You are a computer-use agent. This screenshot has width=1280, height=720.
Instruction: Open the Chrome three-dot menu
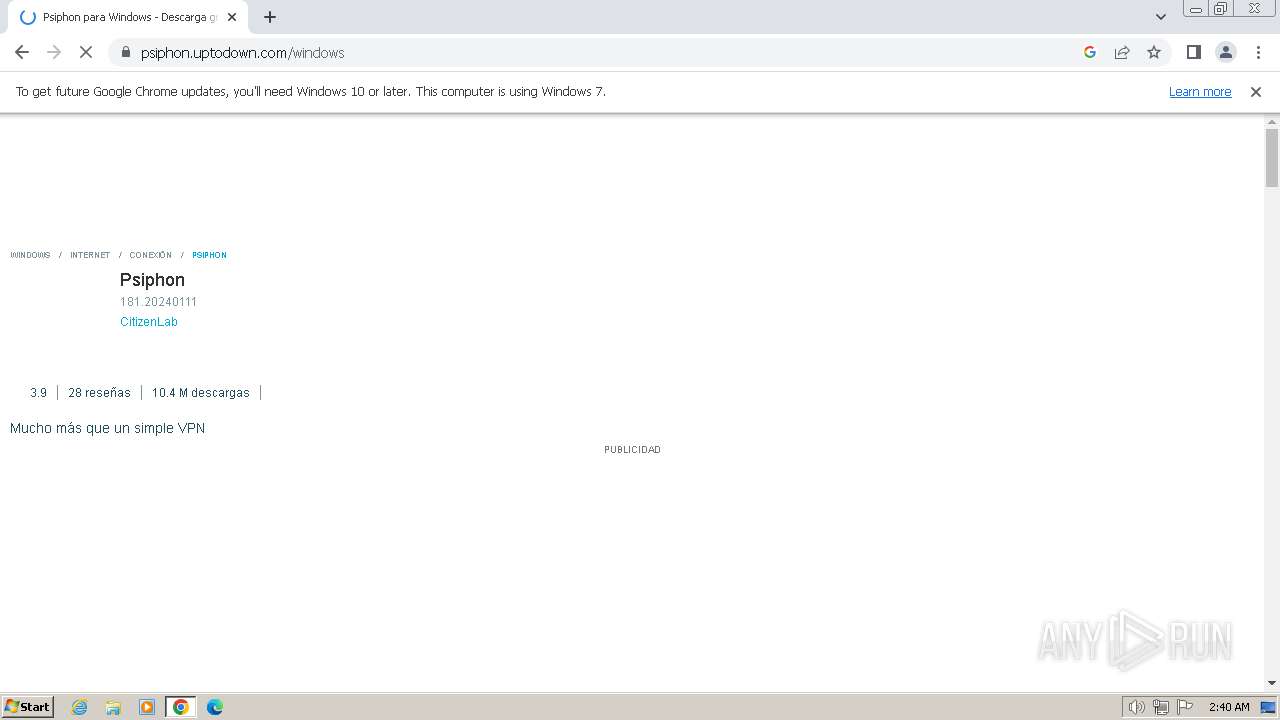click(1258, 52)
